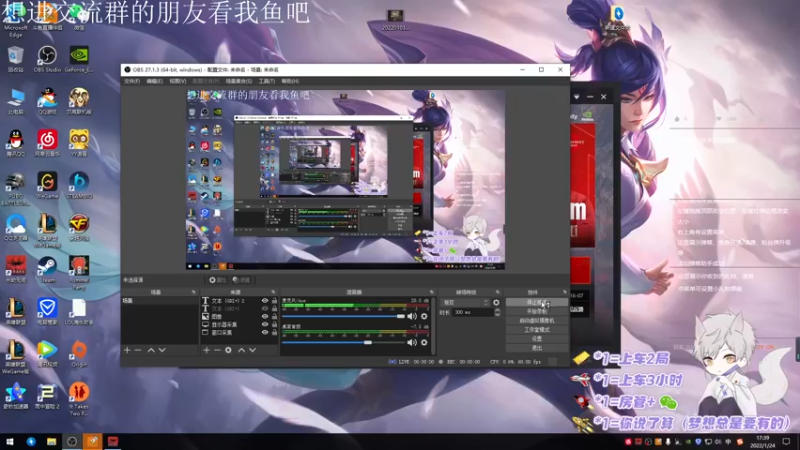
Task: Mute the microphone audio channel
Action: point(412,316)
